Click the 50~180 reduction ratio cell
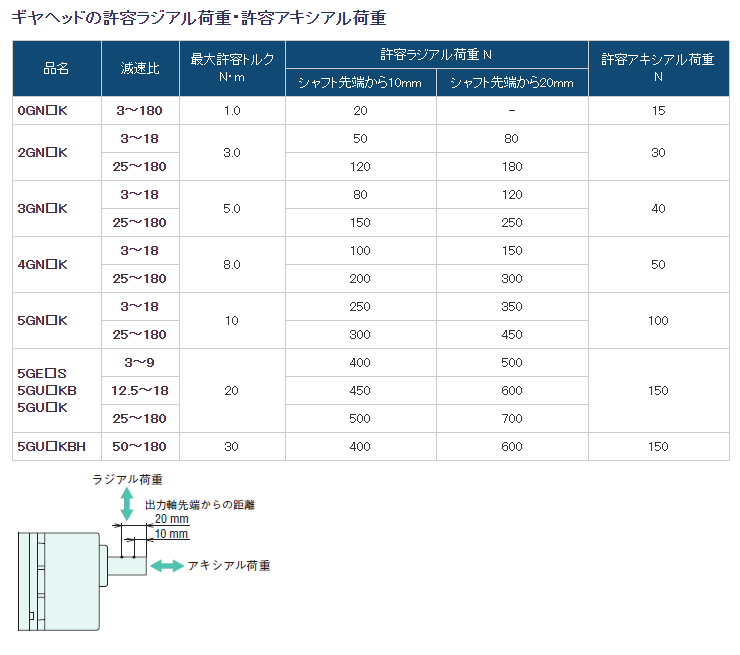Image resolution: width=740 pixels, height=655 pixels. (x=143, y=446)
